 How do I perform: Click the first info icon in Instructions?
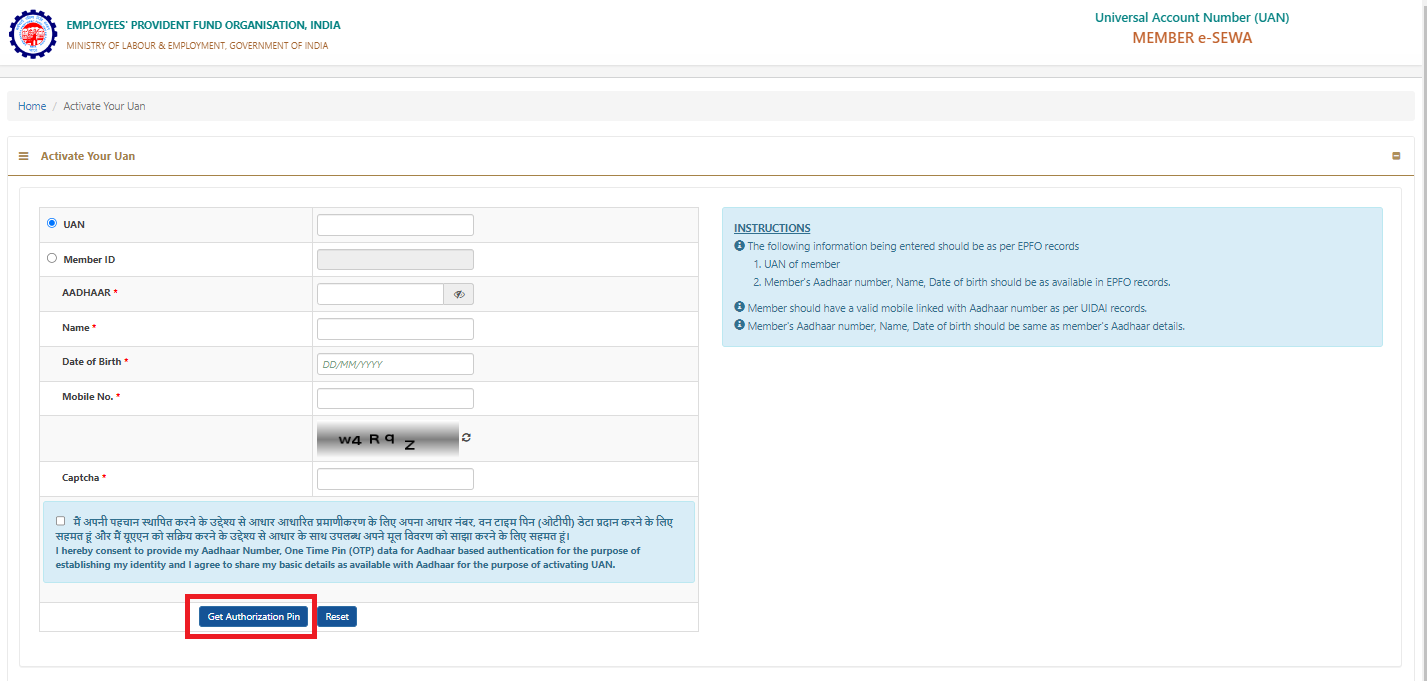click(739, 246)
